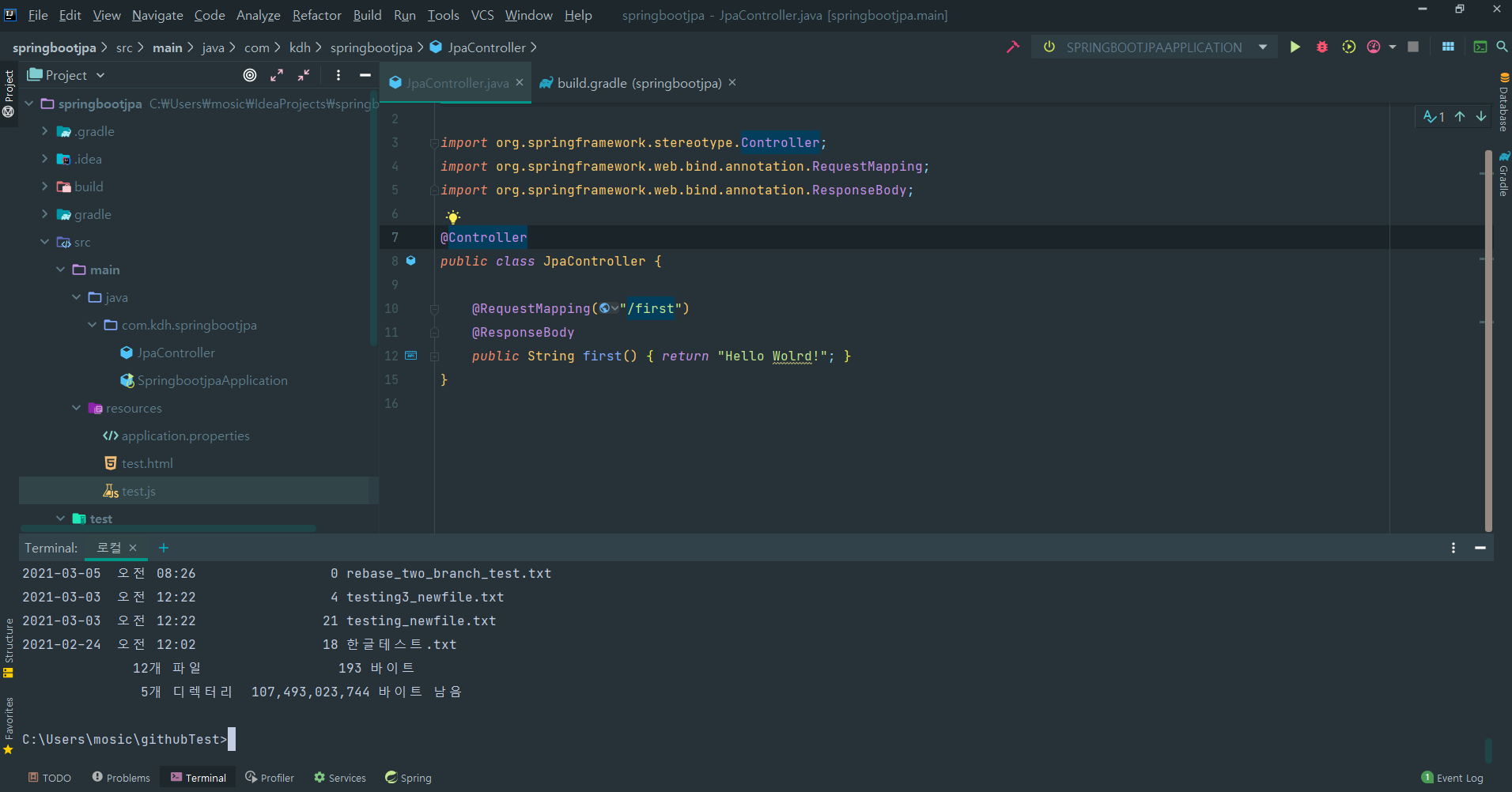Click the request mapping gutter icon on line 12
Screen dimensions: 1512x792
411,356
